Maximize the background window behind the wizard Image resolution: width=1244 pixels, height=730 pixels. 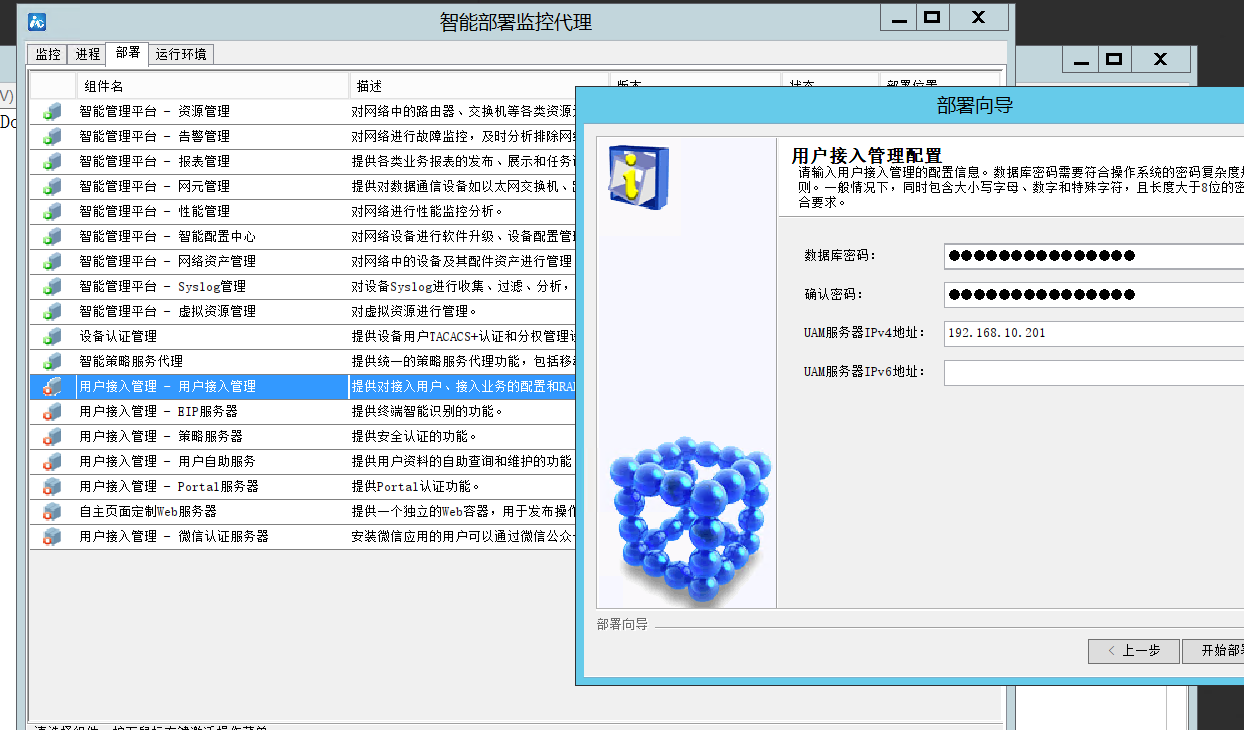[x=1113, y=60]
